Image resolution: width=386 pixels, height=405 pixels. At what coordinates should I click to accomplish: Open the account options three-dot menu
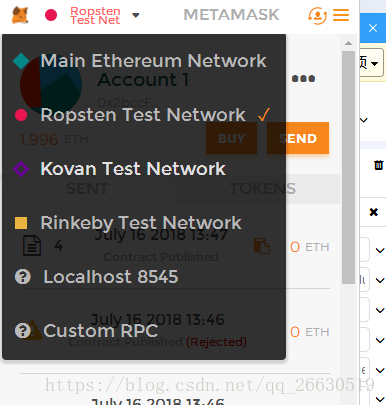tap(303, 79)
